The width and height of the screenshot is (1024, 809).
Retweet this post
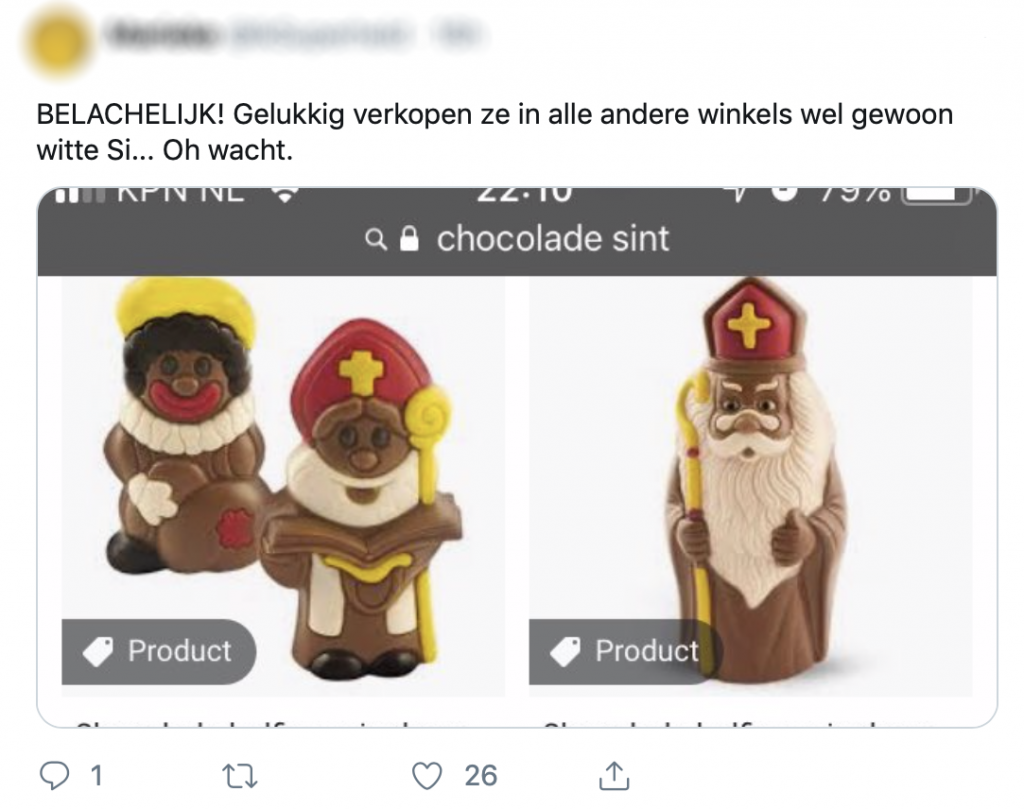point(240,774)
